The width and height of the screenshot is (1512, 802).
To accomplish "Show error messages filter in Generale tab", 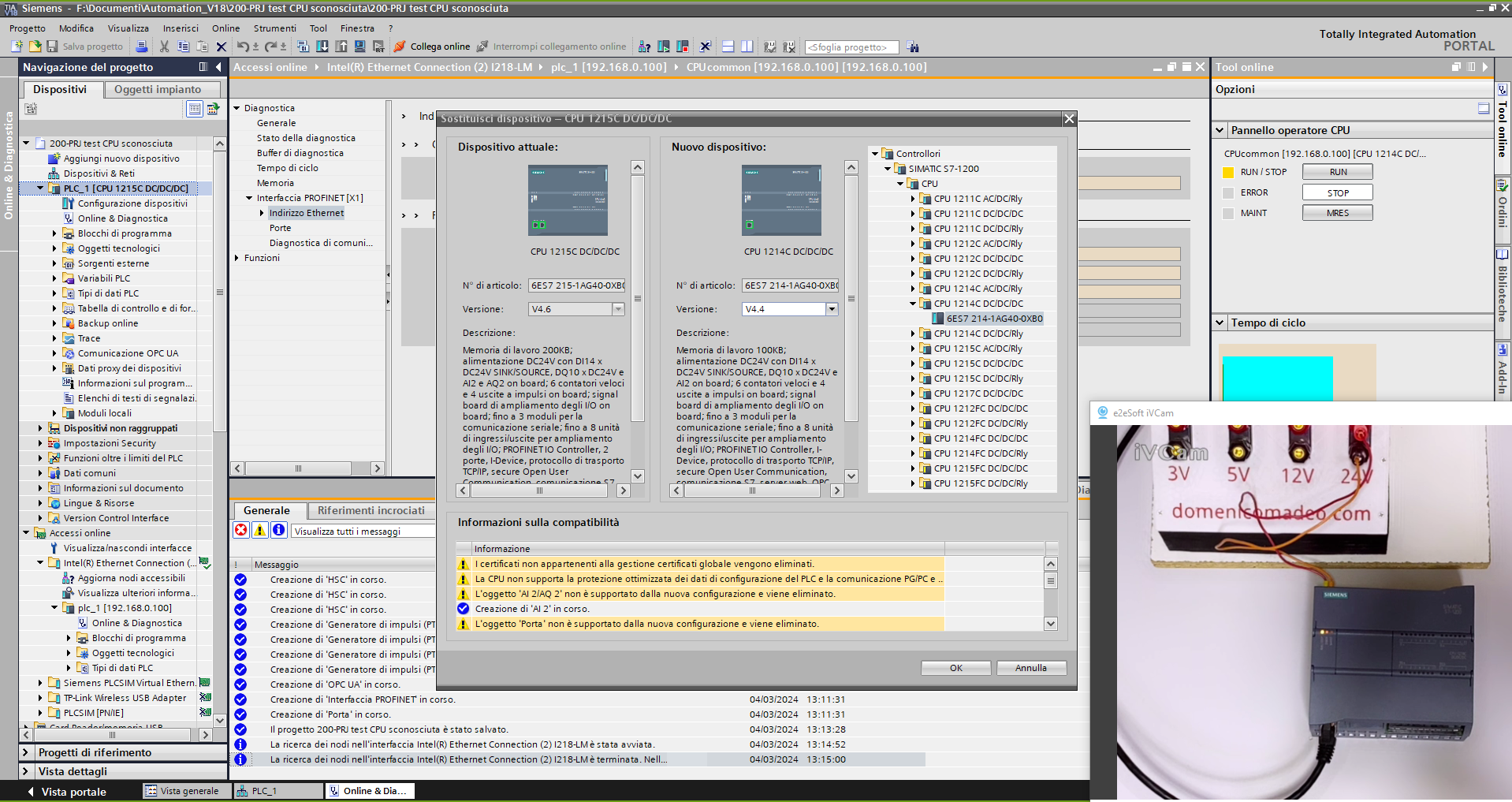I will point(241,530).
